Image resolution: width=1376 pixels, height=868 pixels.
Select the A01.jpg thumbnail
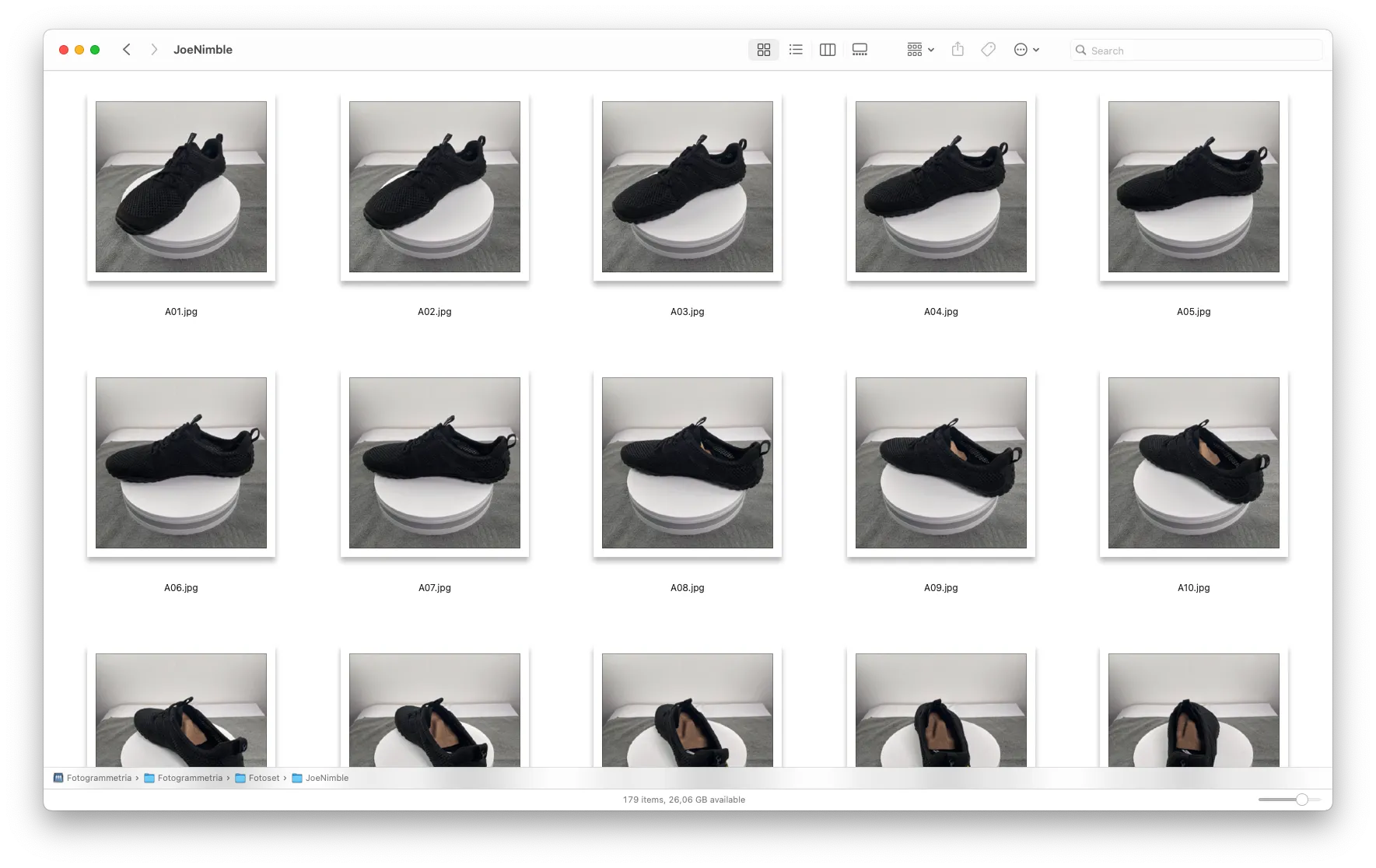(181, 187)
